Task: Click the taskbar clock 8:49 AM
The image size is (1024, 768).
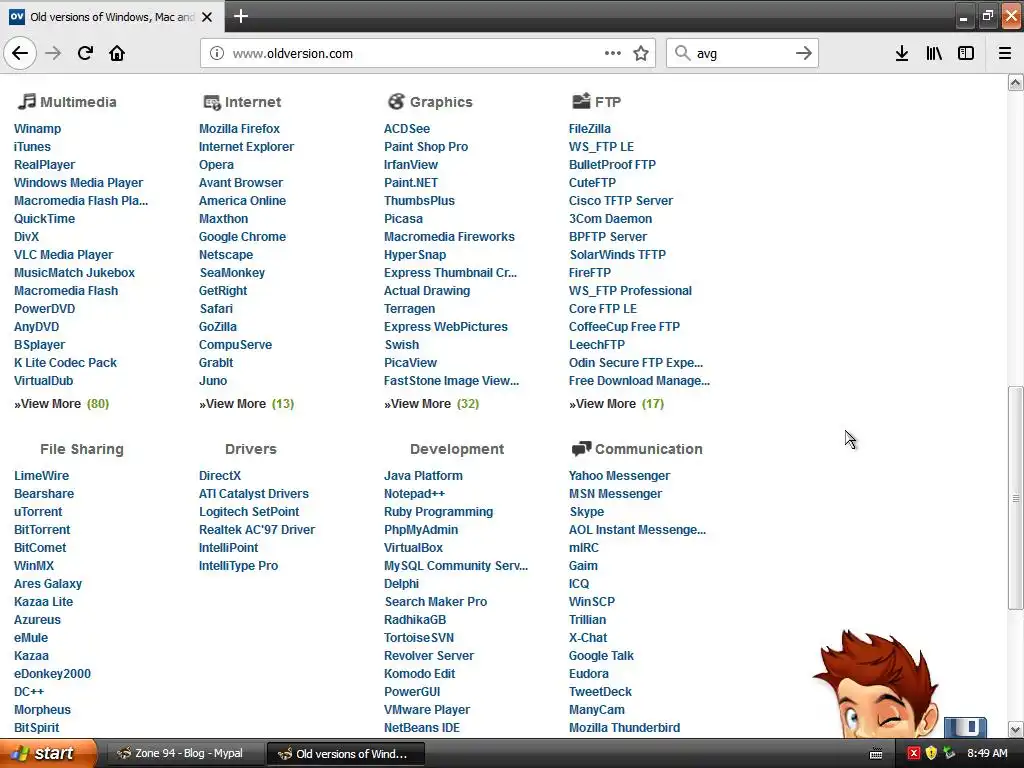Action: pyautogui.click(x=987, y=754)
